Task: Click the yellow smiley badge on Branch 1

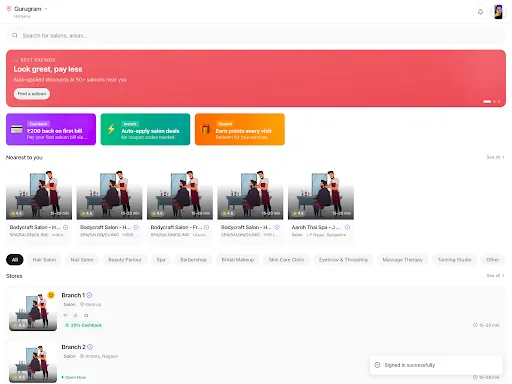Action: (x=51, y=295)
